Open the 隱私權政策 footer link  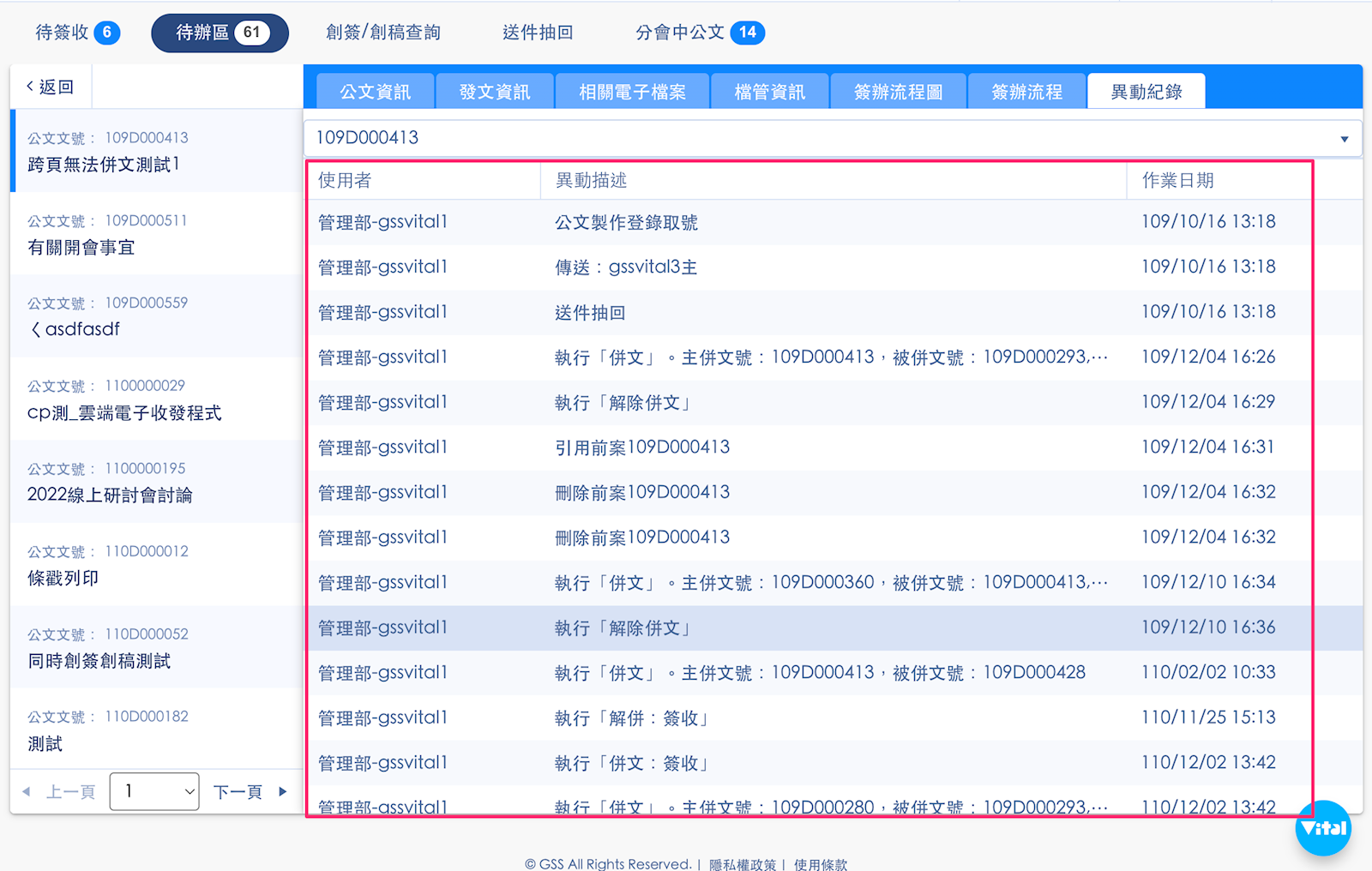coord(742,864)
